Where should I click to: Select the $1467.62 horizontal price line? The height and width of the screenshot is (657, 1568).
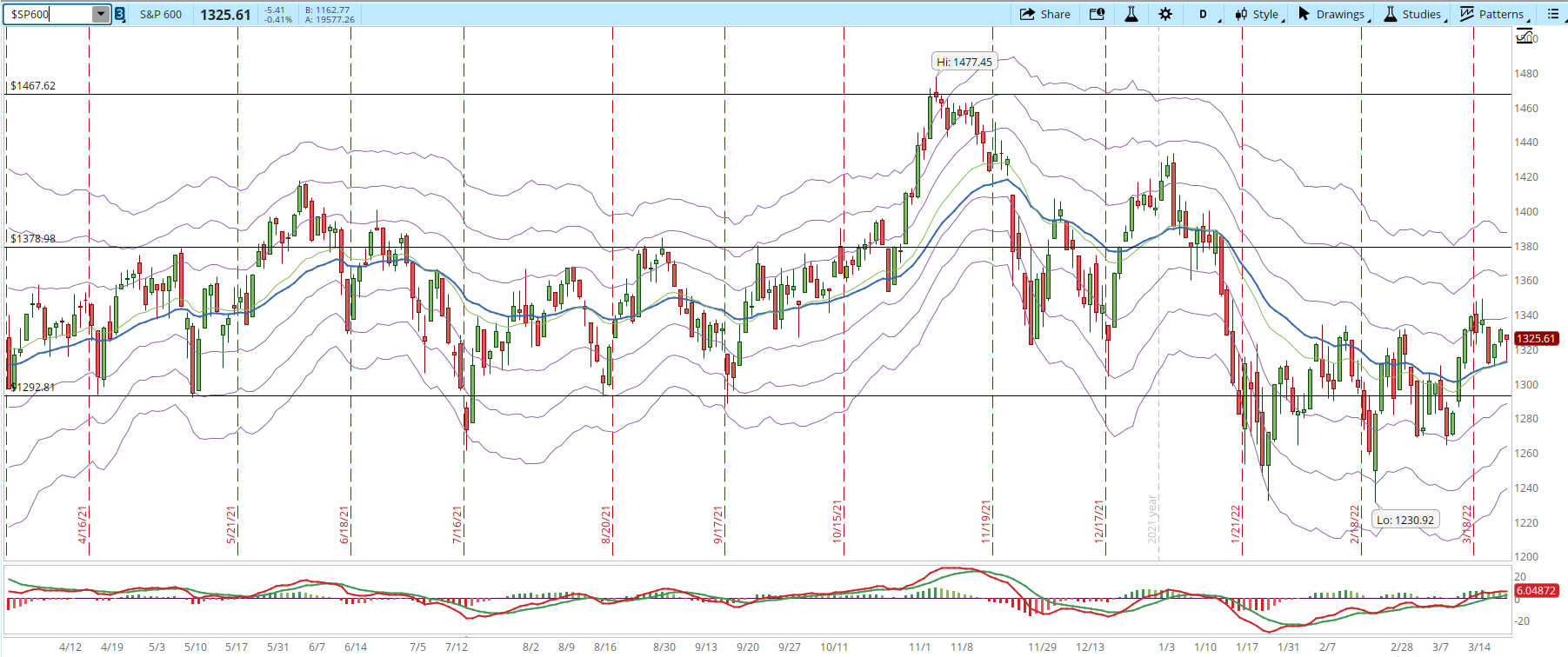(757, 94)
